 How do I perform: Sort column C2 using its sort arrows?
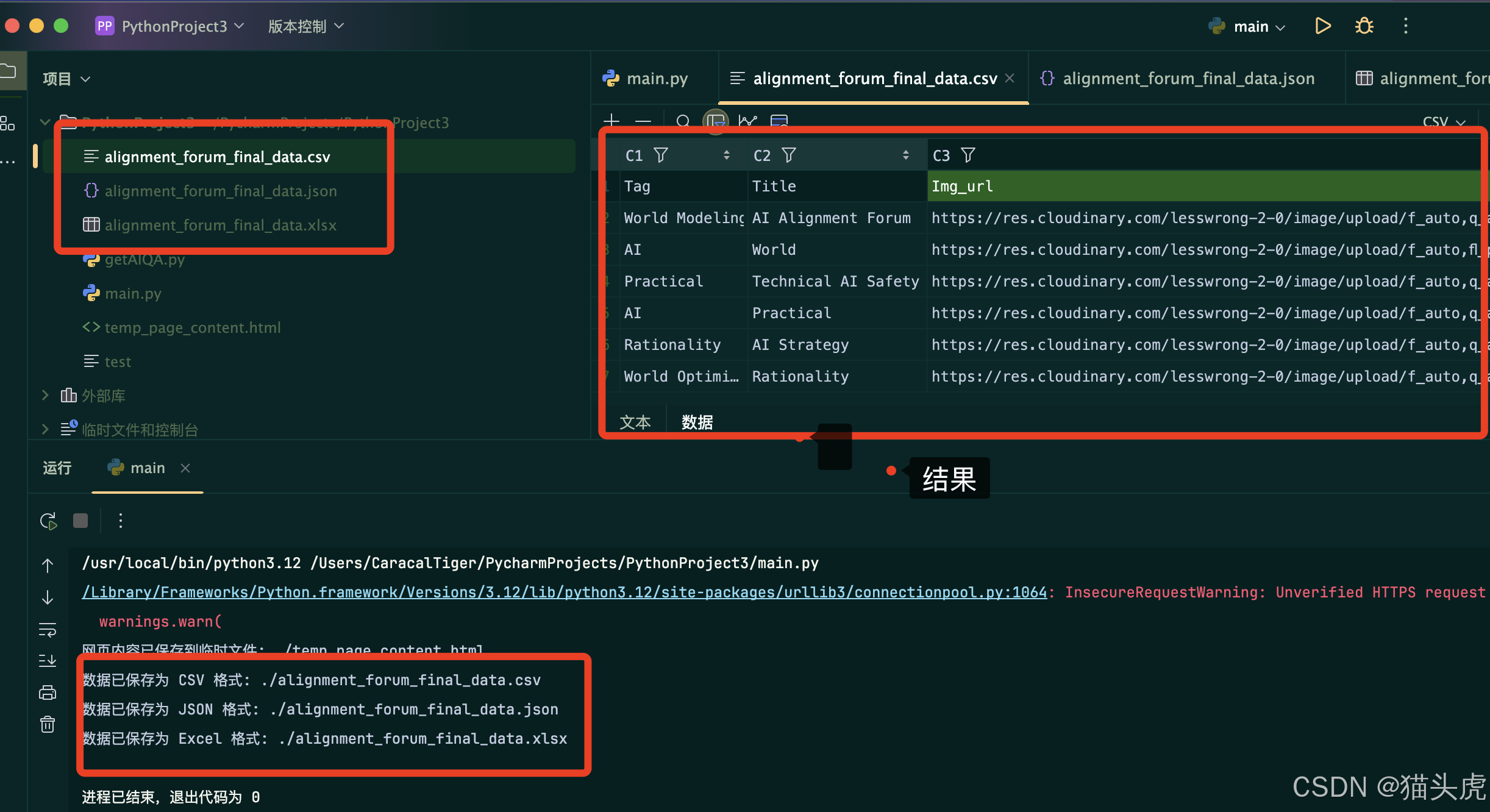point(906,155)
